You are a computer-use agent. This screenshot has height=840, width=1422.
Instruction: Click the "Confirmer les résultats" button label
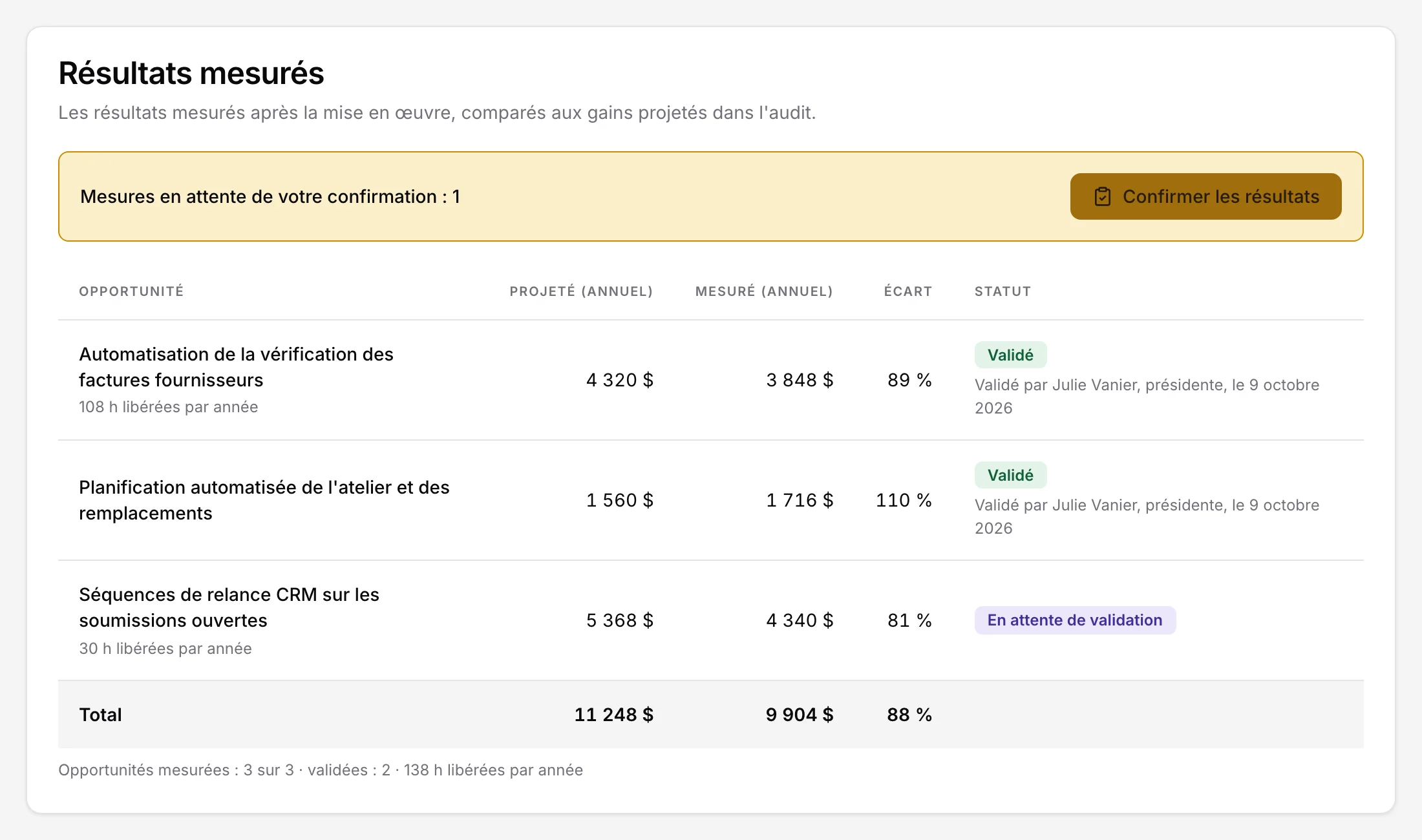pyautogui.click(x=1221, y=196)
